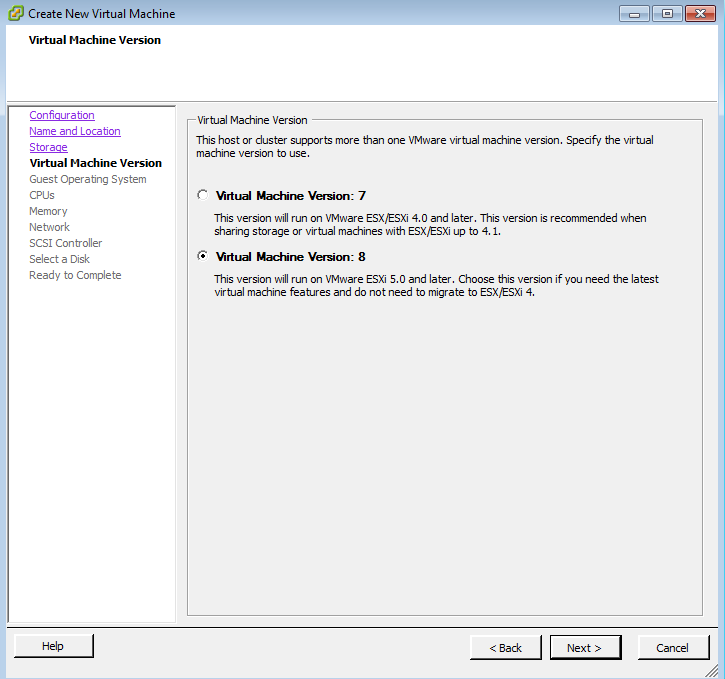Click the 'Virtual Machine Version: 8' label
Viewport: 725px width, 679px height.
[291, 257]
